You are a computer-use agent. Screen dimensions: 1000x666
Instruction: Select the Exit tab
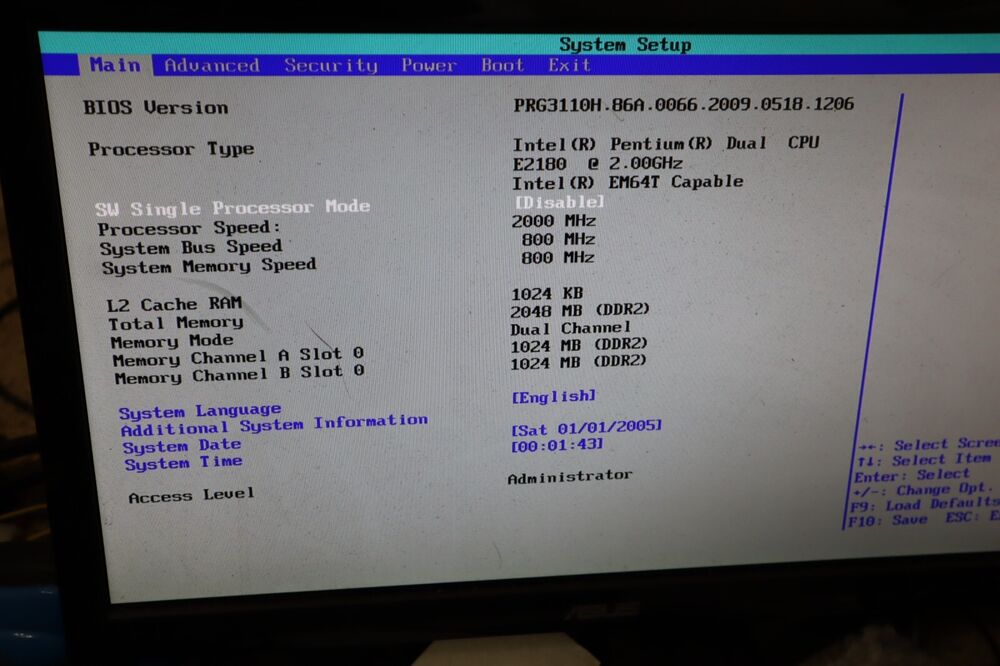569,65
